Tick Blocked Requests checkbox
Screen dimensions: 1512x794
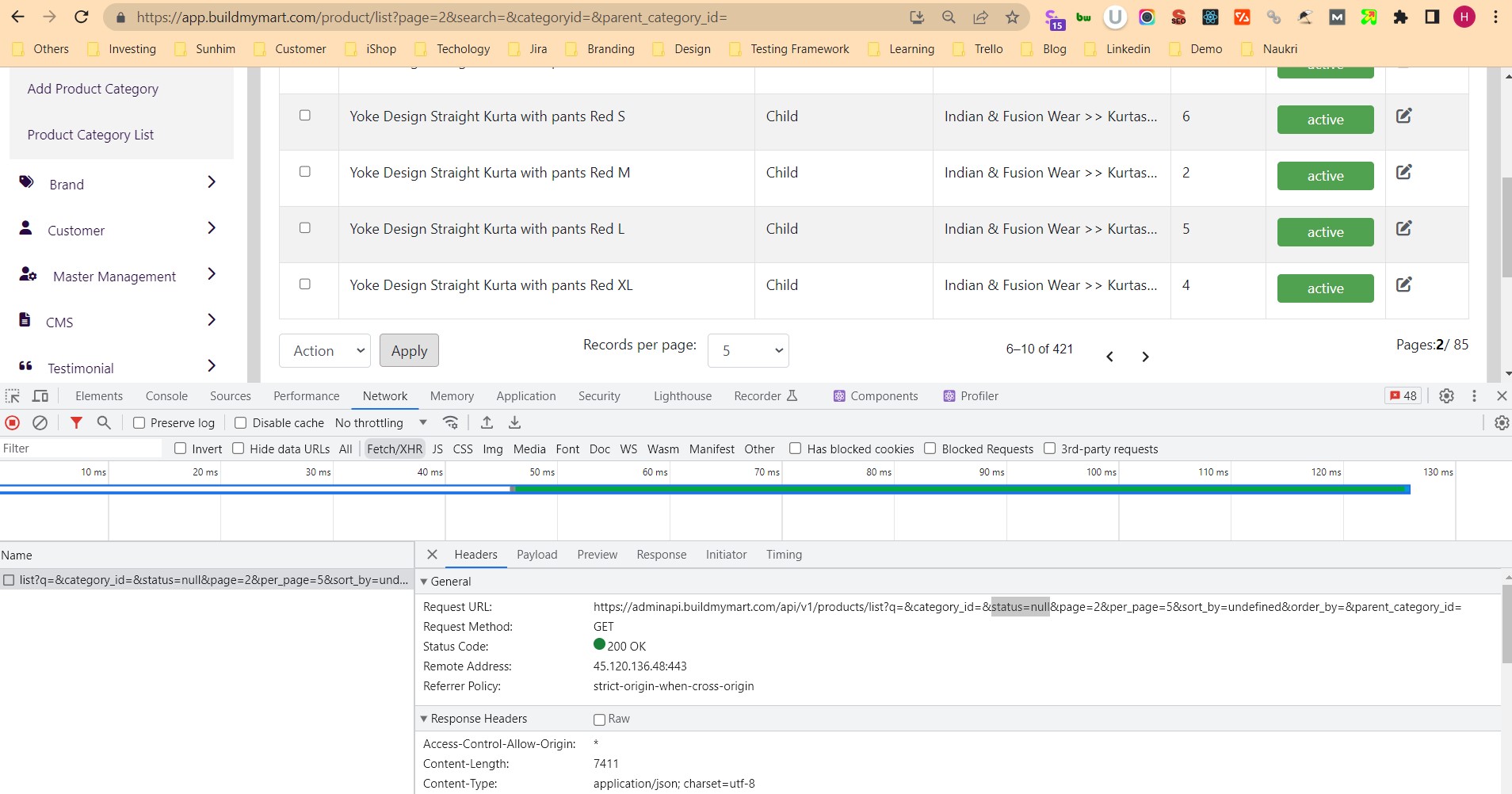point(930,449)
